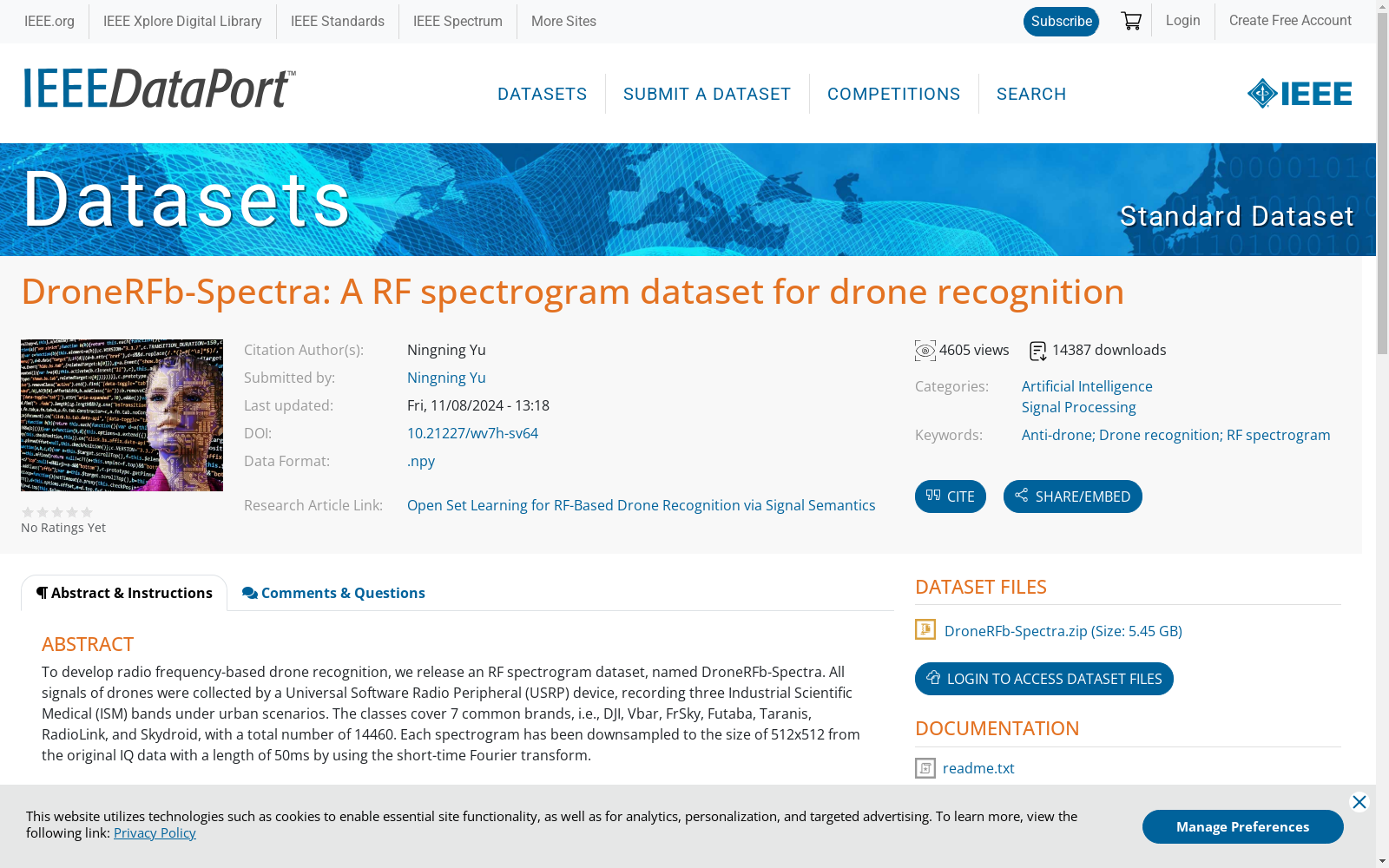Open the COMPETITIONS menu
Screen dimensions: 1389x868
click(894, 94)
